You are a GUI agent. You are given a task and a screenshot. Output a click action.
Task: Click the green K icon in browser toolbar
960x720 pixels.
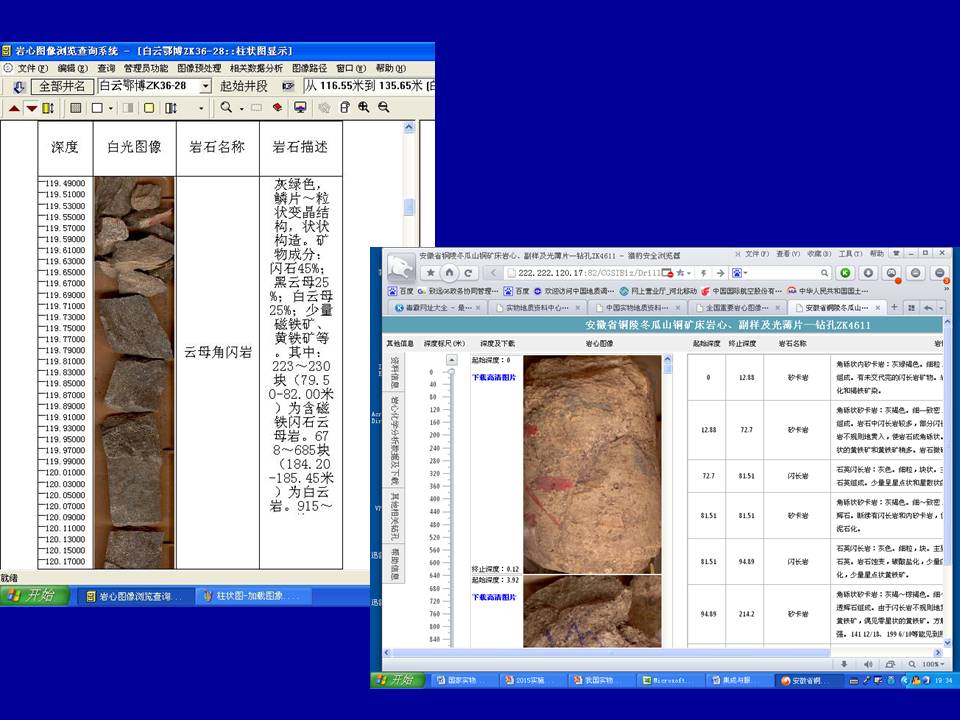tap(846, 272)
